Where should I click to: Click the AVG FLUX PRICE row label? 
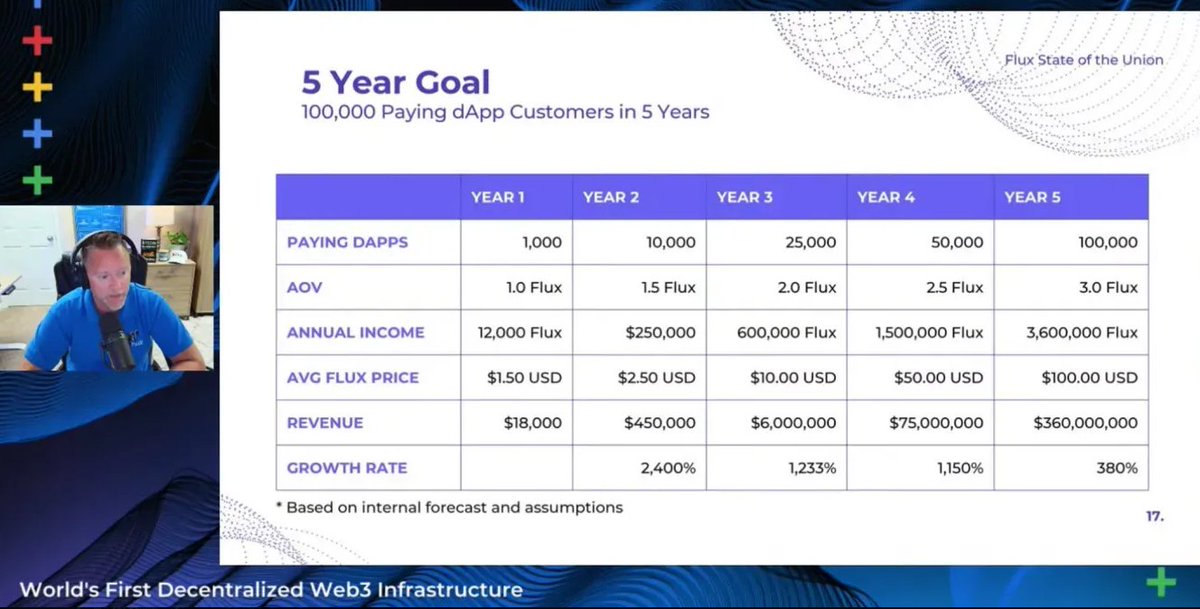click(353, 378)
